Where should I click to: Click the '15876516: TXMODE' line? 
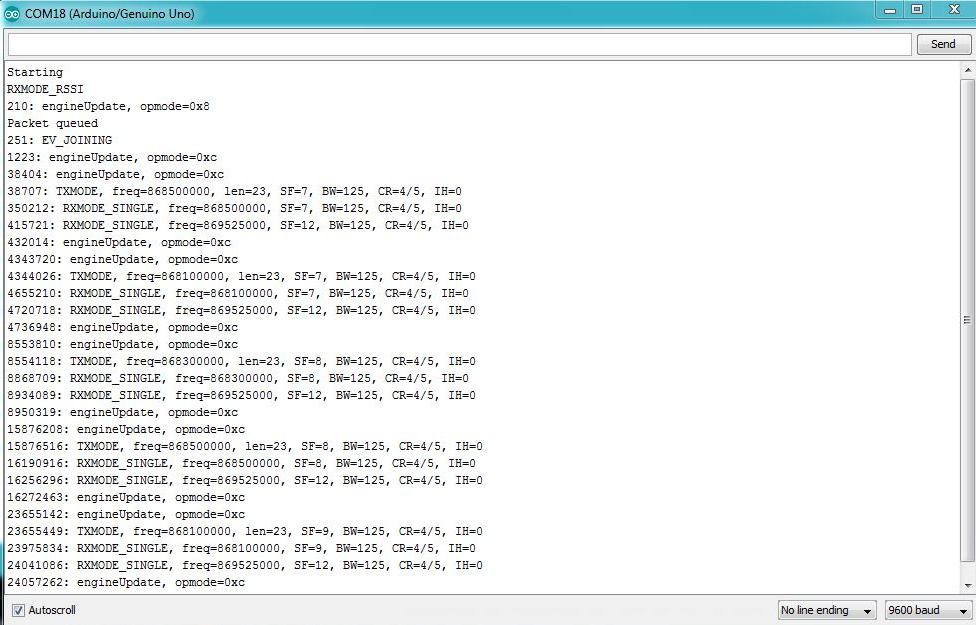(x=245, y=446)
